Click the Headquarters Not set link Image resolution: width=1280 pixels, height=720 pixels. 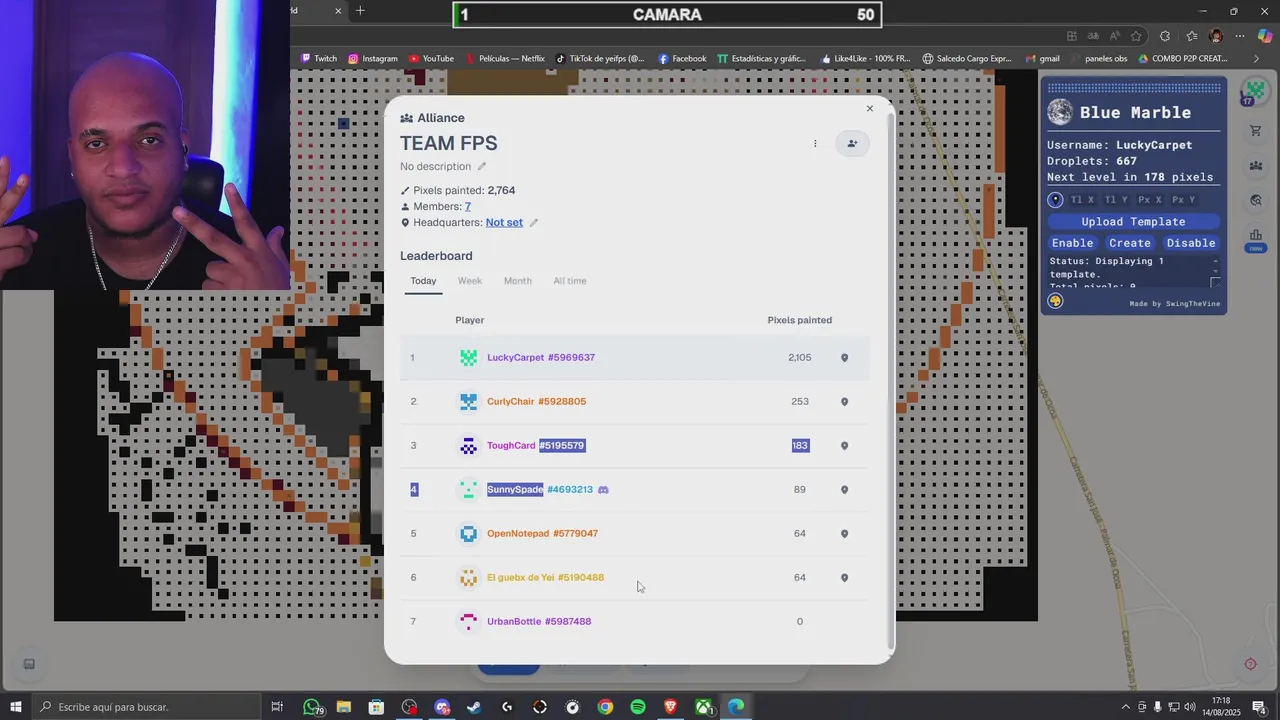[504, 222]
